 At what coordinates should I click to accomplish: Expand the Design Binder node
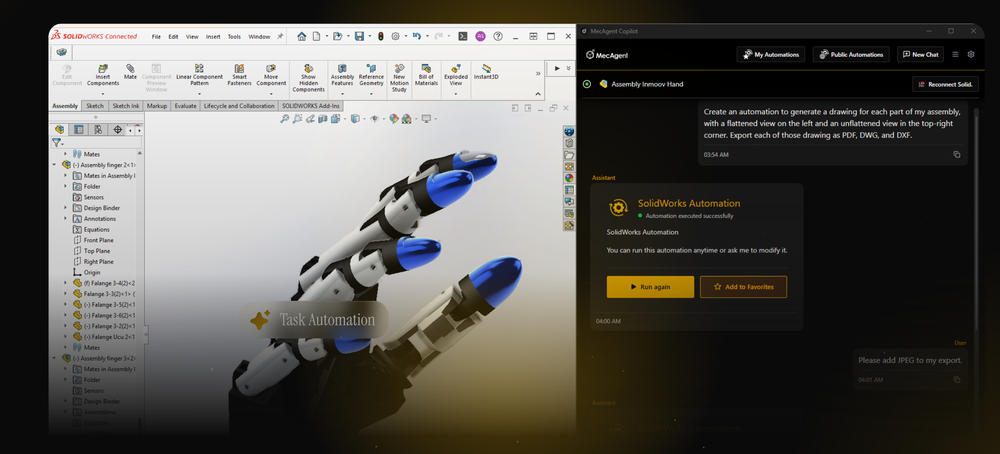[65, 208]
